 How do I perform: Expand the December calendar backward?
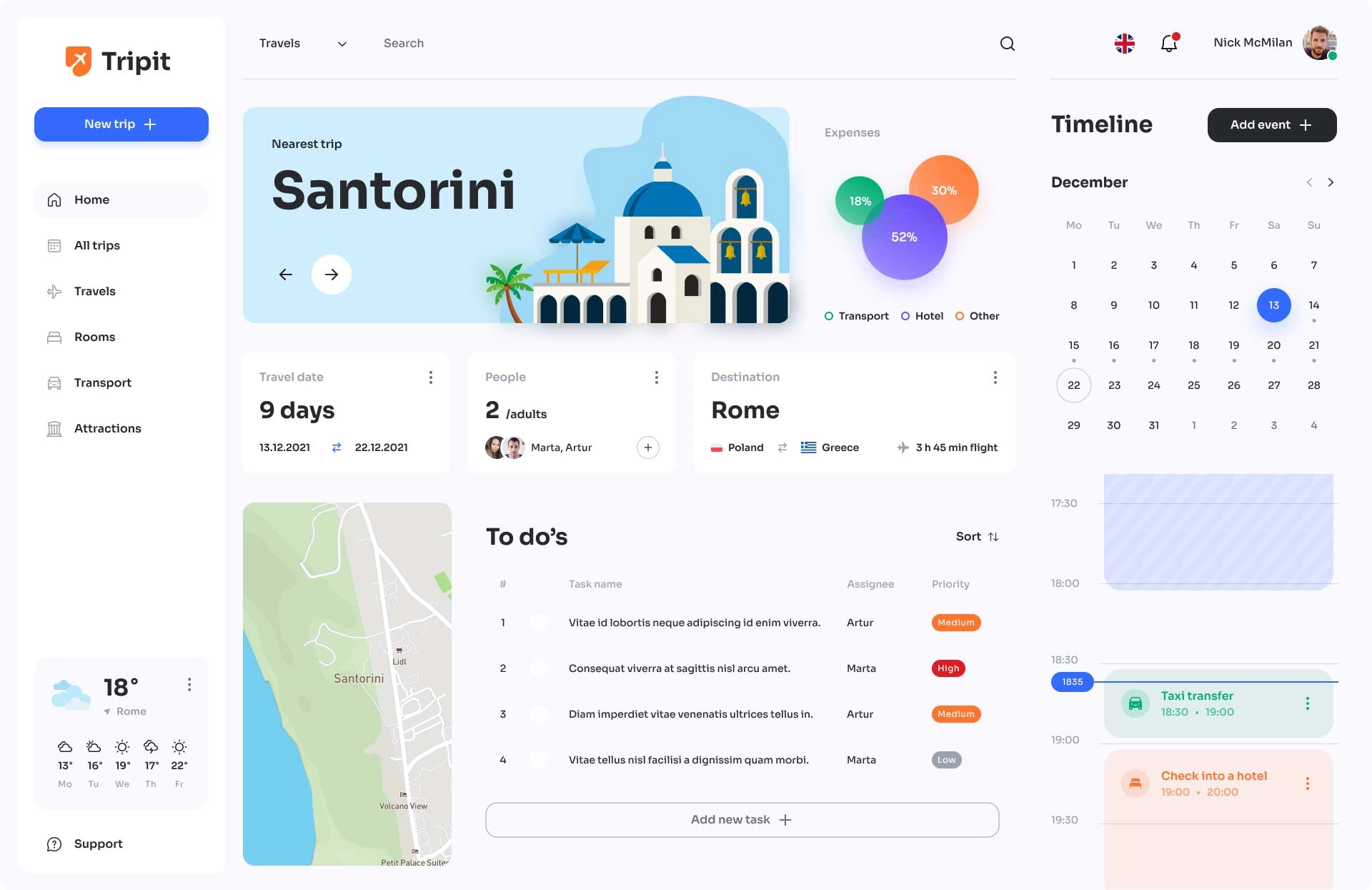point(1308,182)
